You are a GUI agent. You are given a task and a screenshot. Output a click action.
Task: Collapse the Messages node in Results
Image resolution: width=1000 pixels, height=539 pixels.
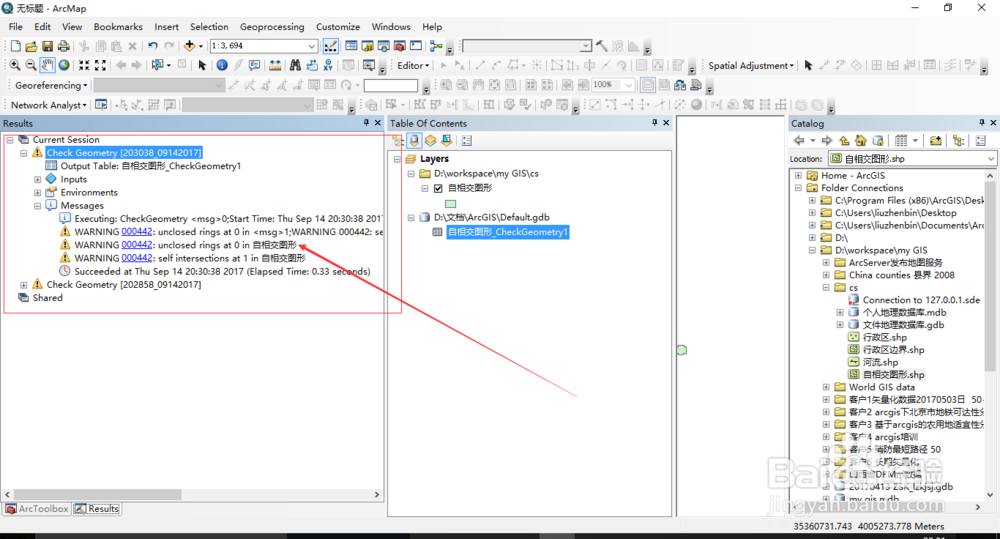pos(38,206)
